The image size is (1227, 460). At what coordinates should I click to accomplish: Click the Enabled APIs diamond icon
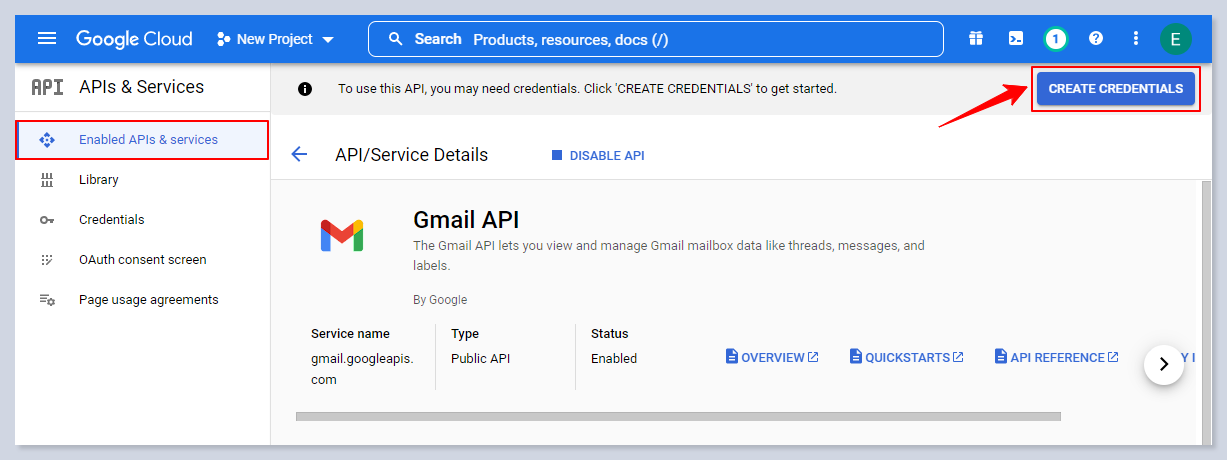coord(47,140)
